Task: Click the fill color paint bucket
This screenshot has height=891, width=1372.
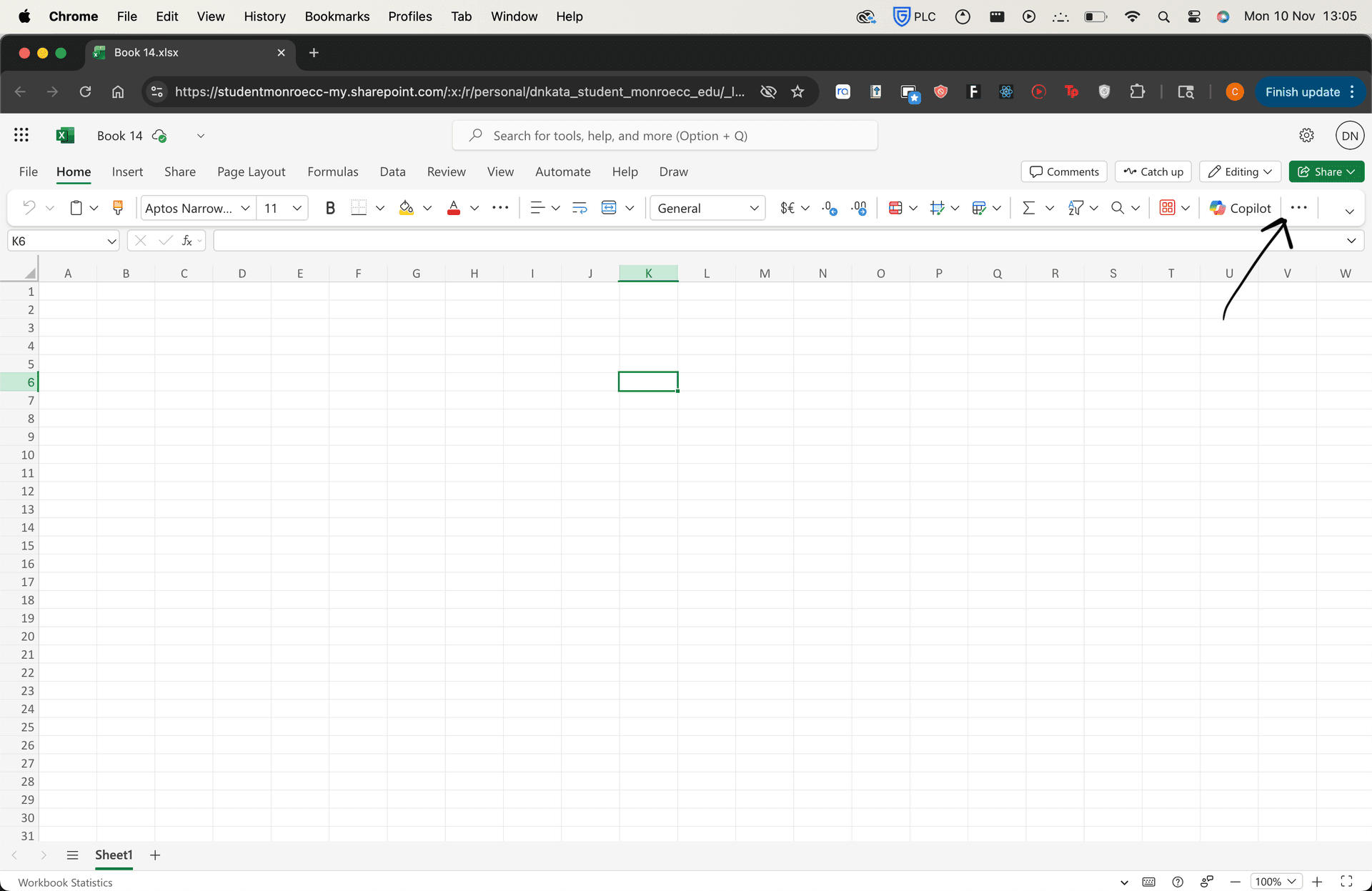Action: pyautogui.click(x=406, y=208)
